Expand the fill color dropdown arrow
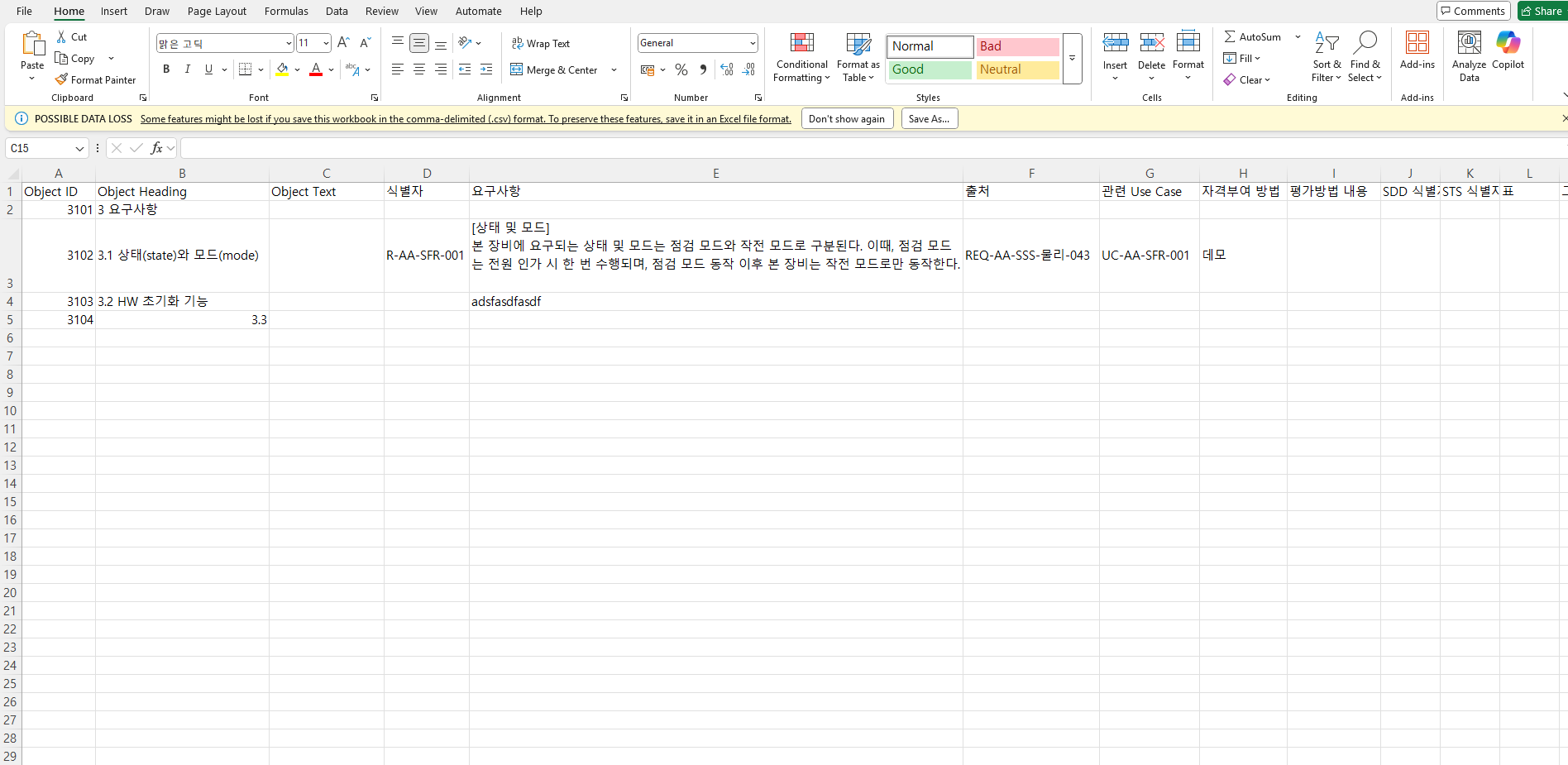 [x=298, y=69]
